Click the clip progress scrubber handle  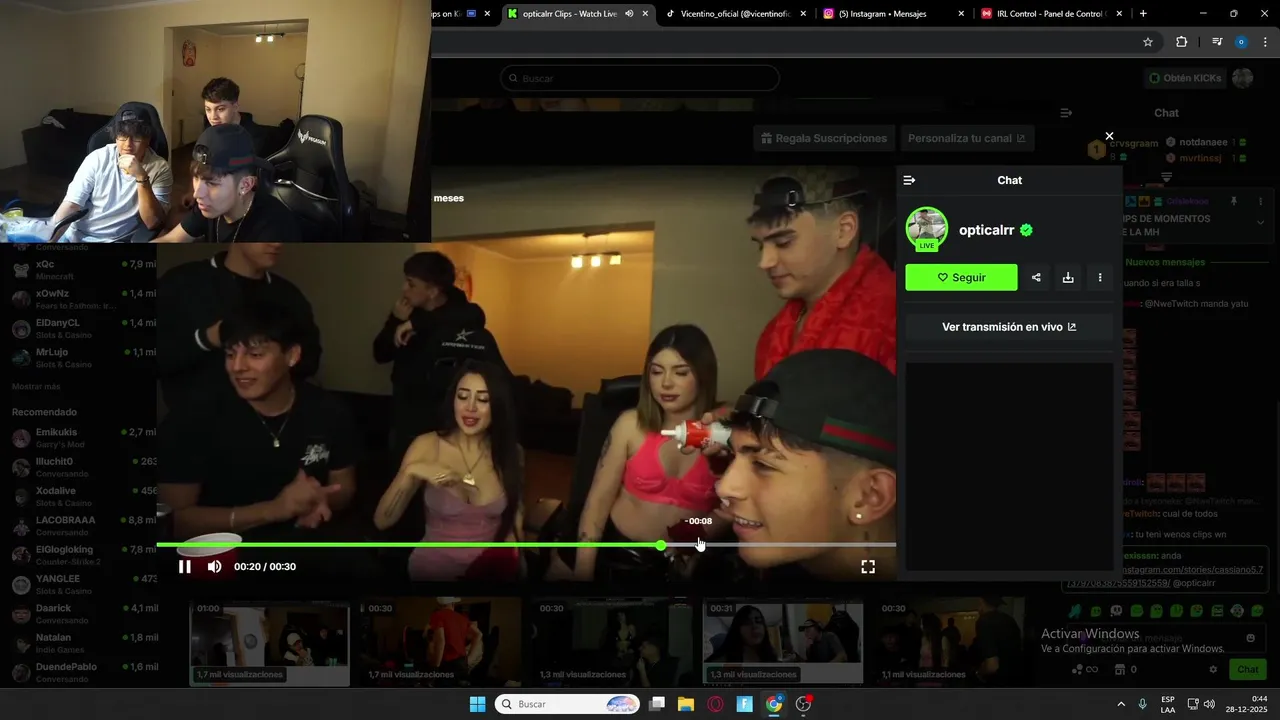[x=661, y=545]
